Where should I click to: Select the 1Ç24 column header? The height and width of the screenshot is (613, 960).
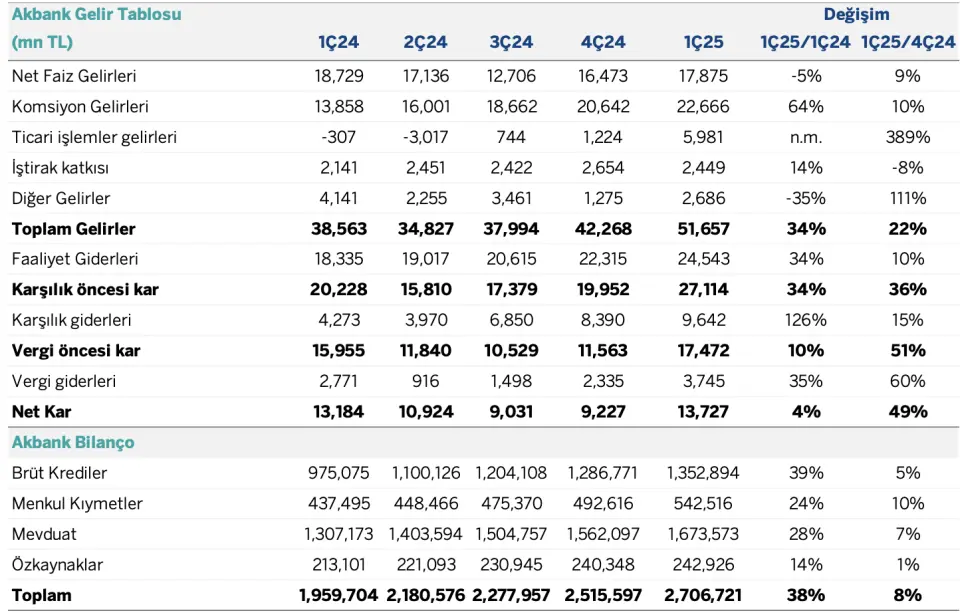click(338, 42)
